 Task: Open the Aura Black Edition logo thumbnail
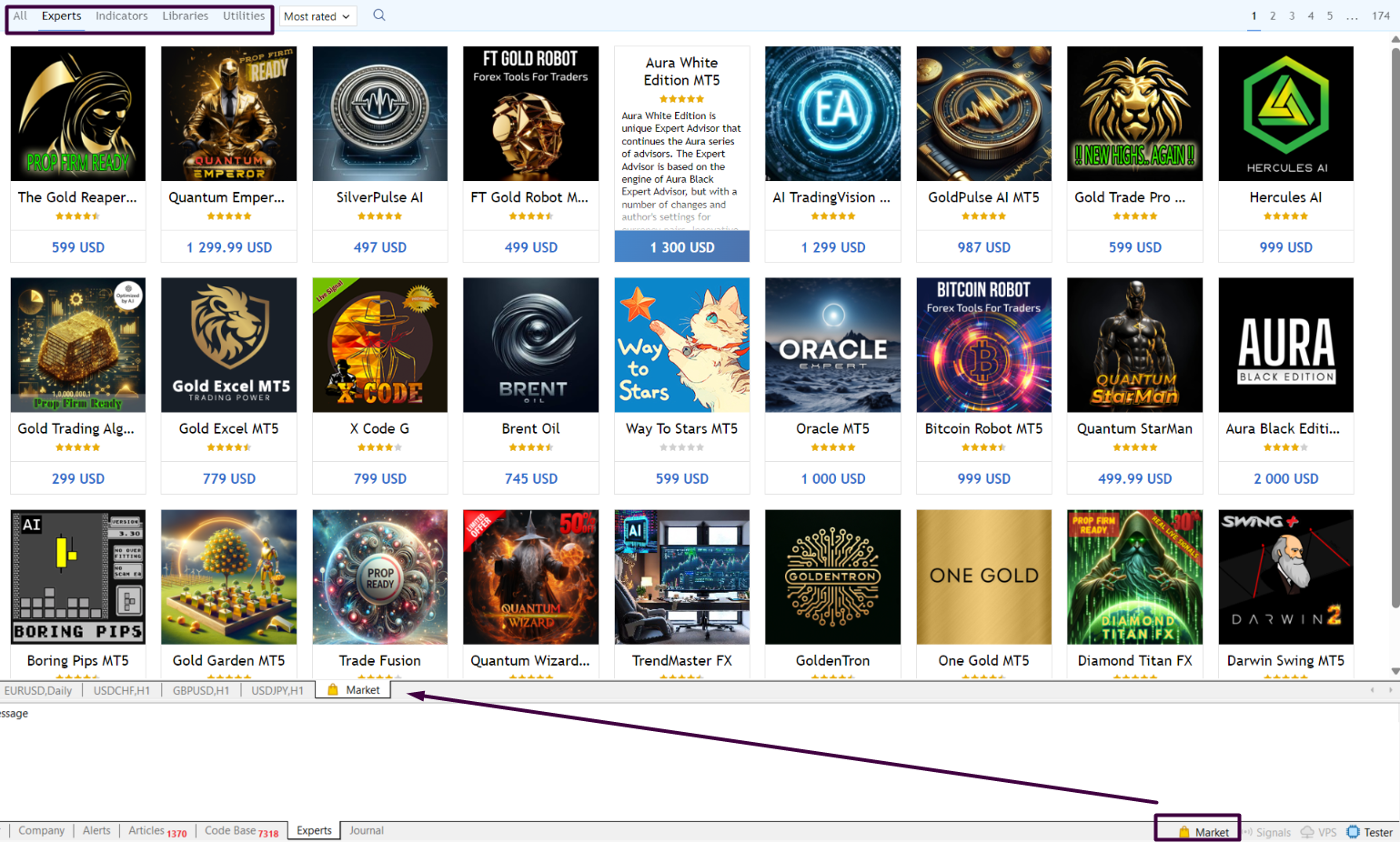point(1285,346)
